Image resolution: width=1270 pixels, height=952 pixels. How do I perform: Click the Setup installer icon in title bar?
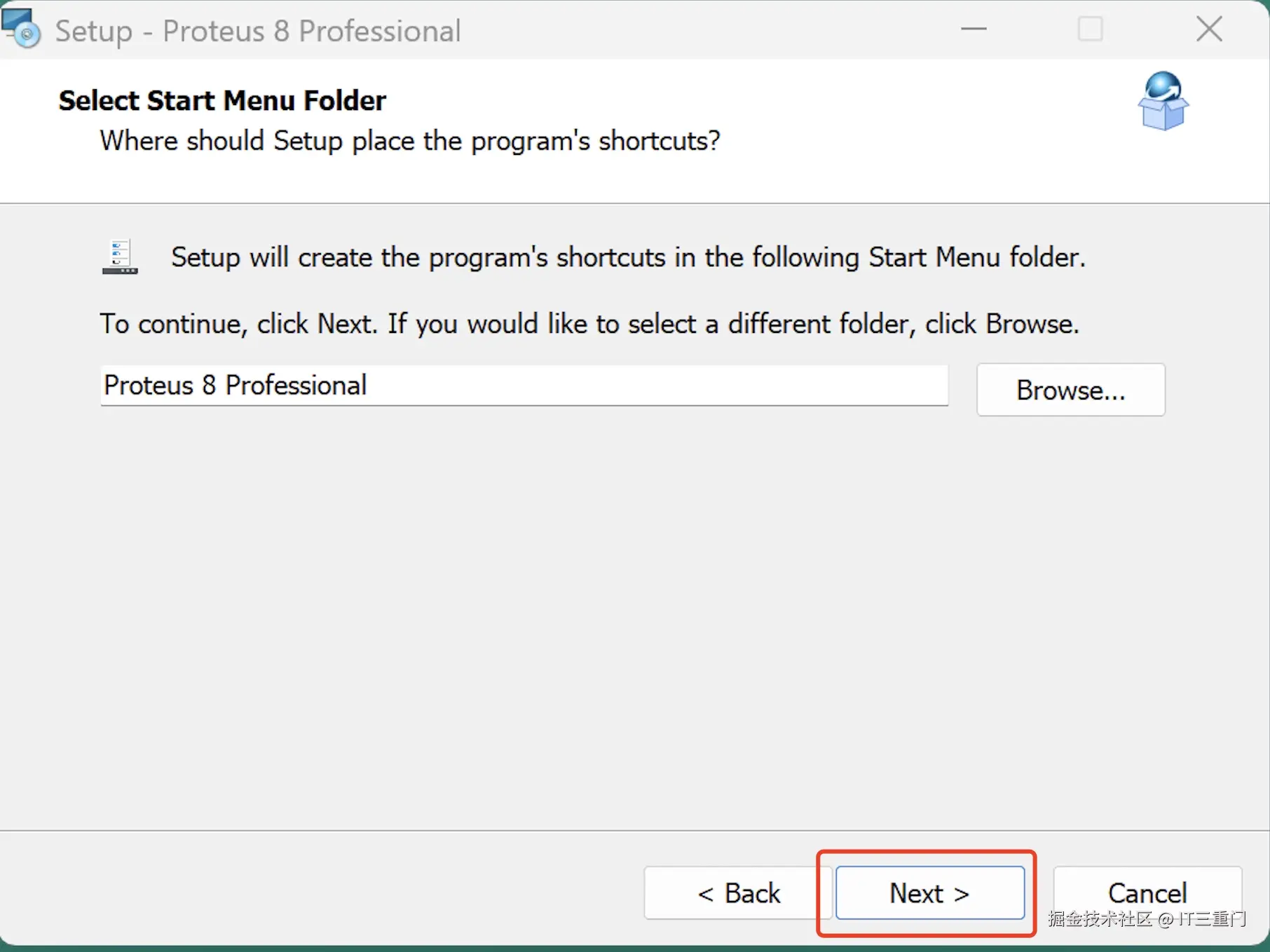(x=21, y=28)
